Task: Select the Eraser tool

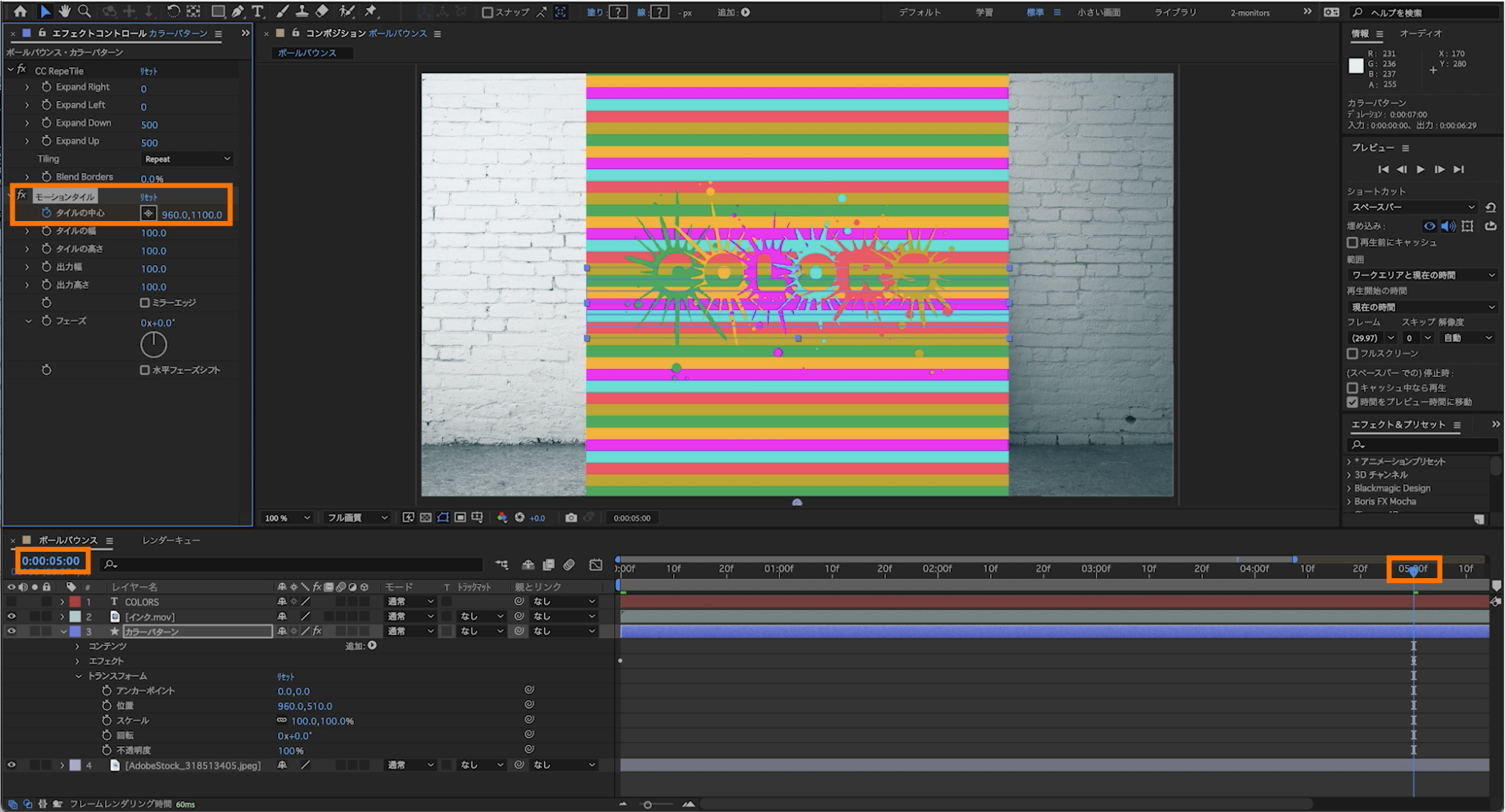Action: (x=322, y=11)
